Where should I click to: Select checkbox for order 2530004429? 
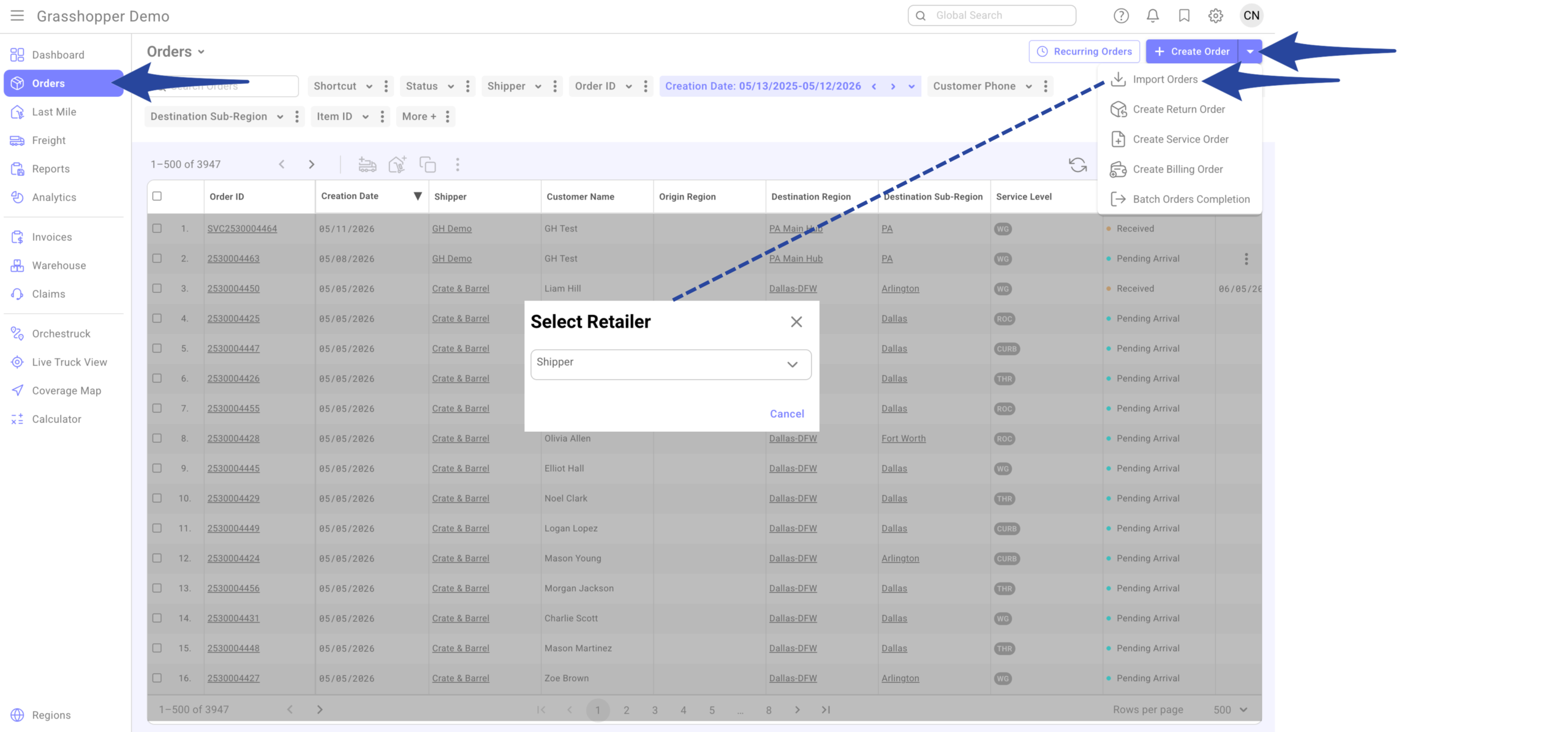tap(157, 499)
